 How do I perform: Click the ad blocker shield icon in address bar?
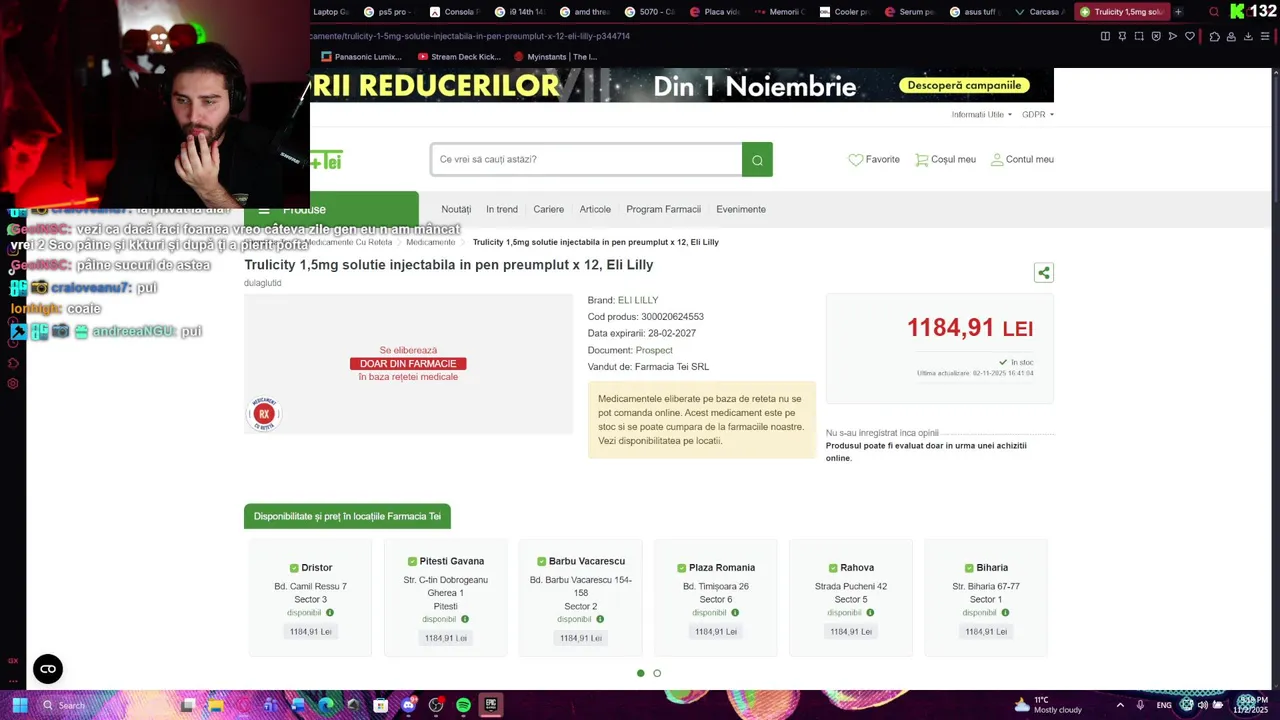coord(1156,36)
